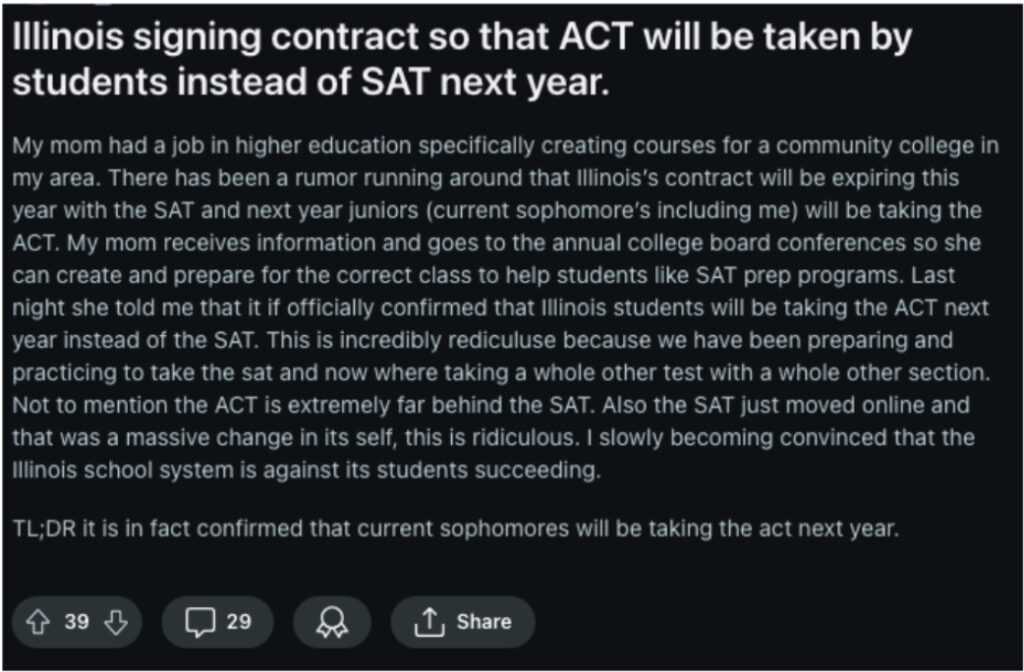The image size is (1024, 672).
Task: Click title text 'students instead of SAT next year.'
Action: click(x=311, y=83)
